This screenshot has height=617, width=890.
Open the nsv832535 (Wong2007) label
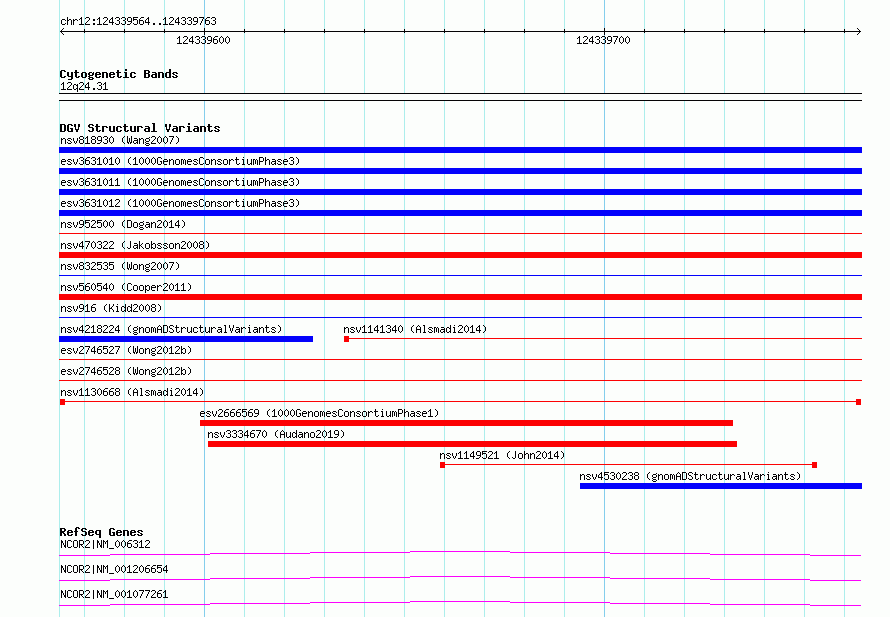[120, 266]
